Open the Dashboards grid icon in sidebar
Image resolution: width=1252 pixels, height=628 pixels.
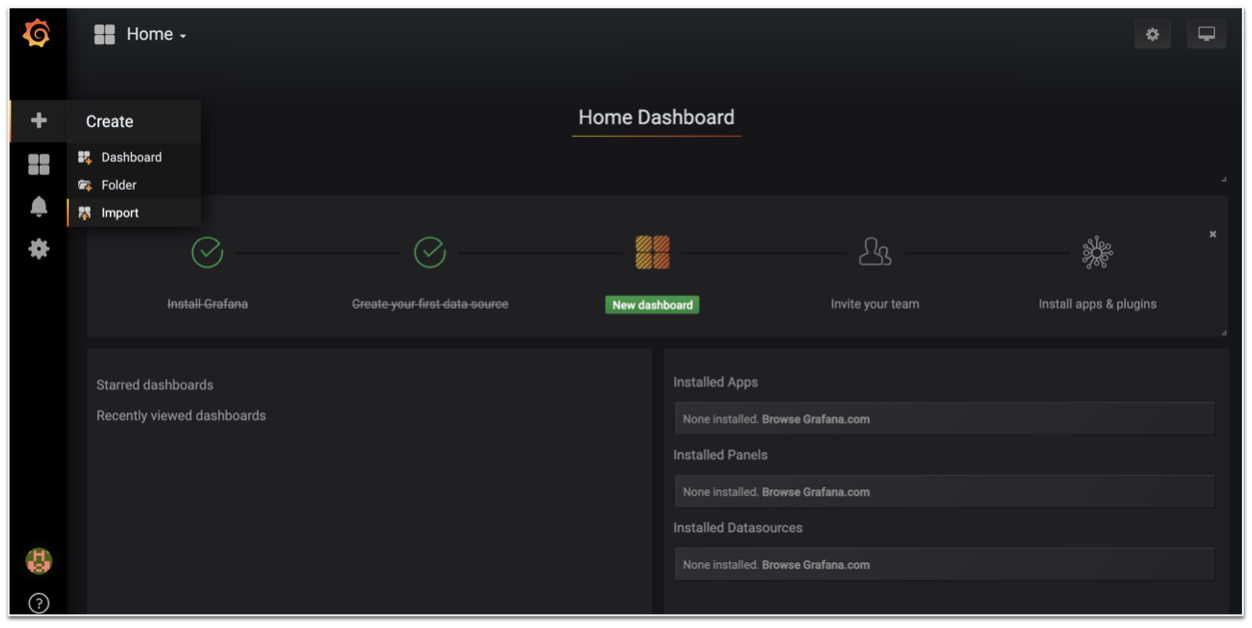39,164
